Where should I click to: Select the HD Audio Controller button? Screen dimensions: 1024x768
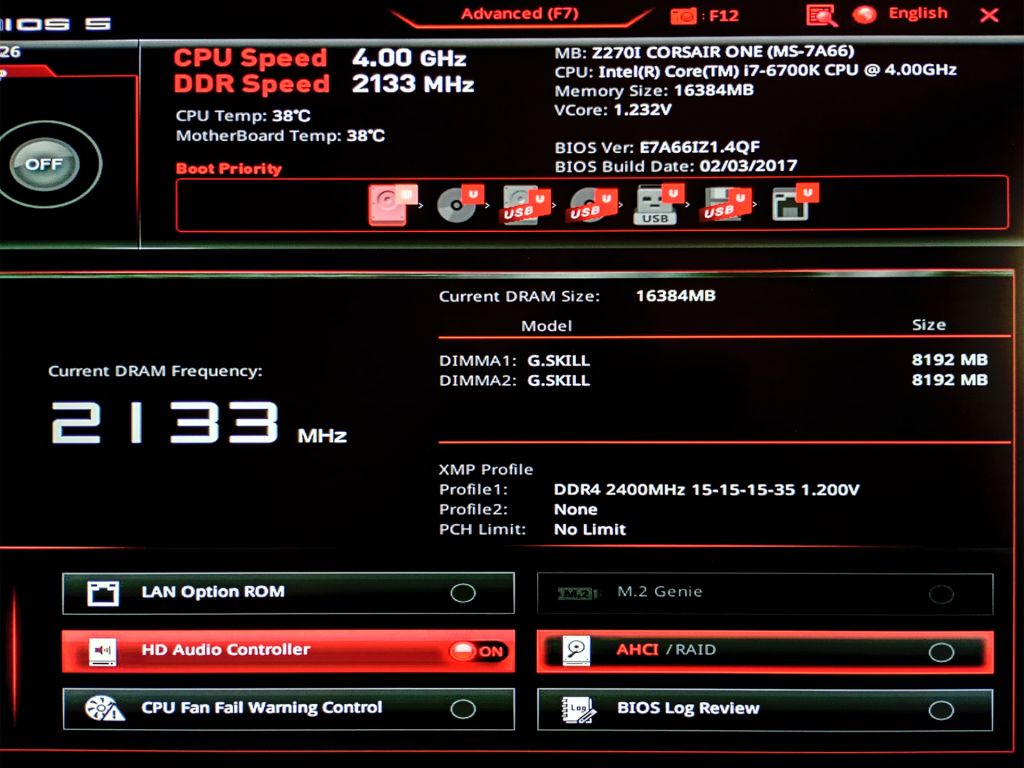point(288,651)
